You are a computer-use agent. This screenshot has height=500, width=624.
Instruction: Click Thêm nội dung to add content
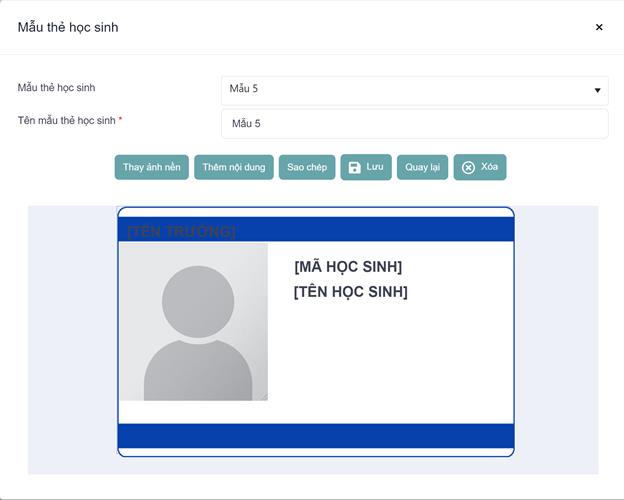tap(234, 167)
